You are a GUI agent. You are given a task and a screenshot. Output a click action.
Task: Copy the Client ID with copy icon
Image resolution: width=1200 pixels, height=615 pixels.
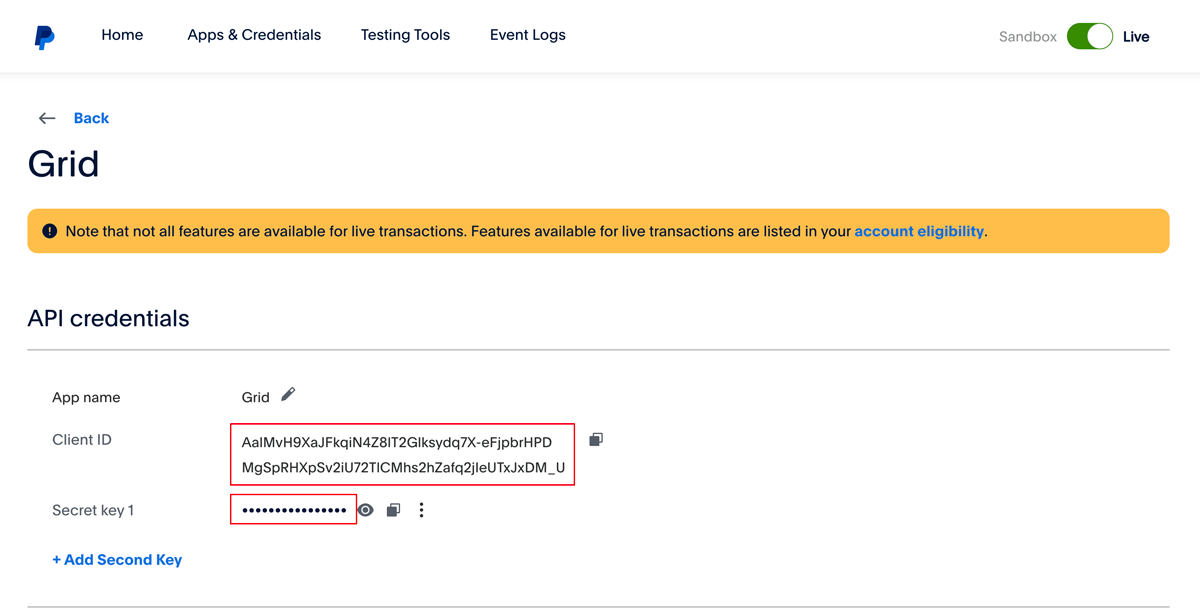[x=596, y=440]
